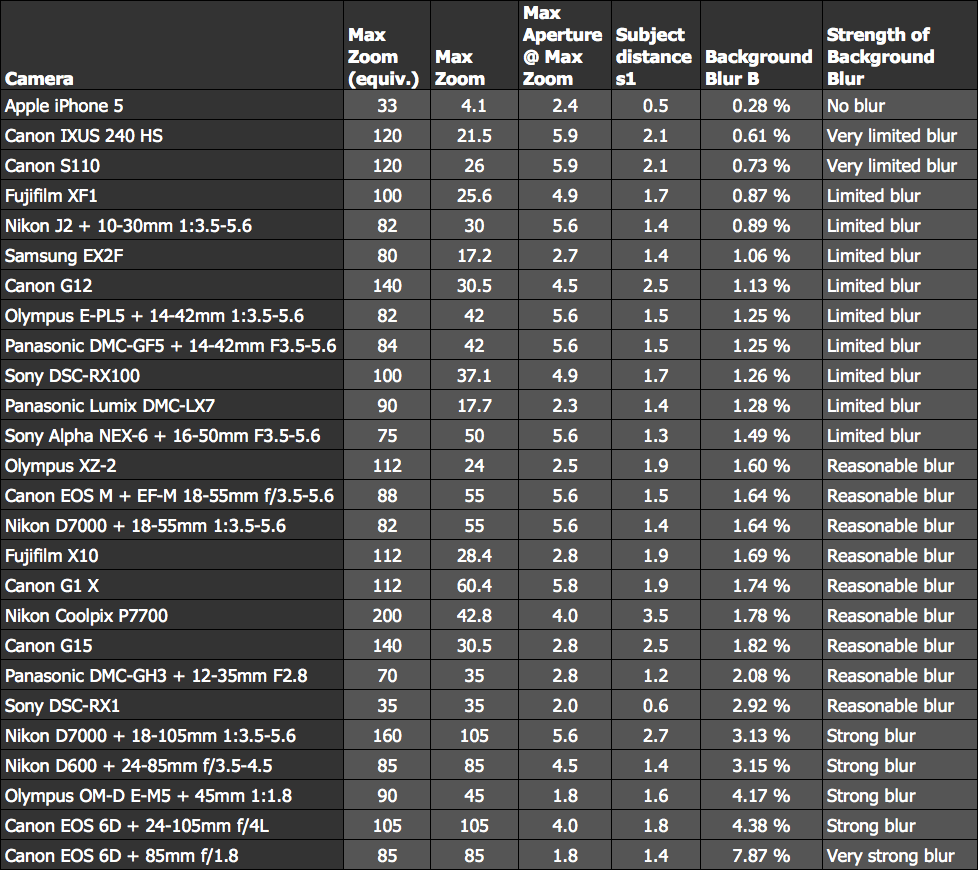The height and width of the screenshot is (870, 978).
Task: Select Sony Alpha NEX-6 + 16-50mm cell
Action: tap(172, 435)
